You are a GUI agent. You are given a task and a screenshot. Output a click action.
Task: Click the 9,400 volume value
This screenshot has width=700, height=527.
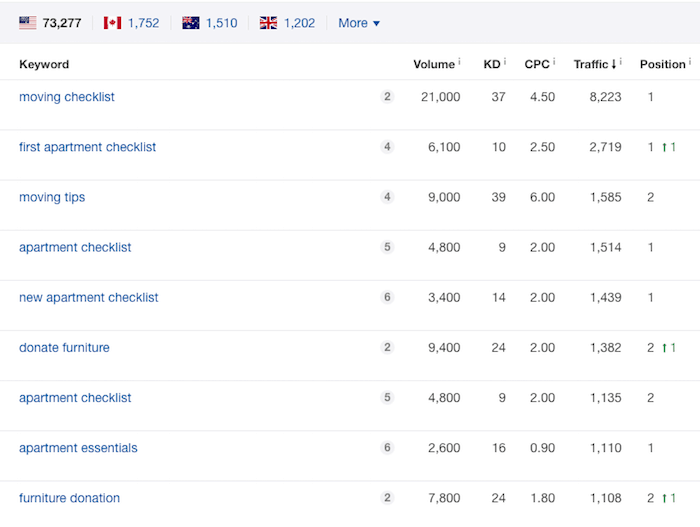click(x=444, y=347)
